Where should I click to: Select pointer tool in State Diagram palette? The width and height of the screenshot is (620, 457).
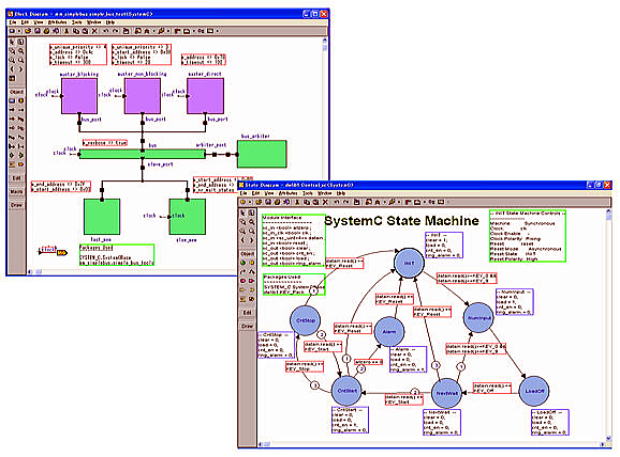click(x=242, y=213)
